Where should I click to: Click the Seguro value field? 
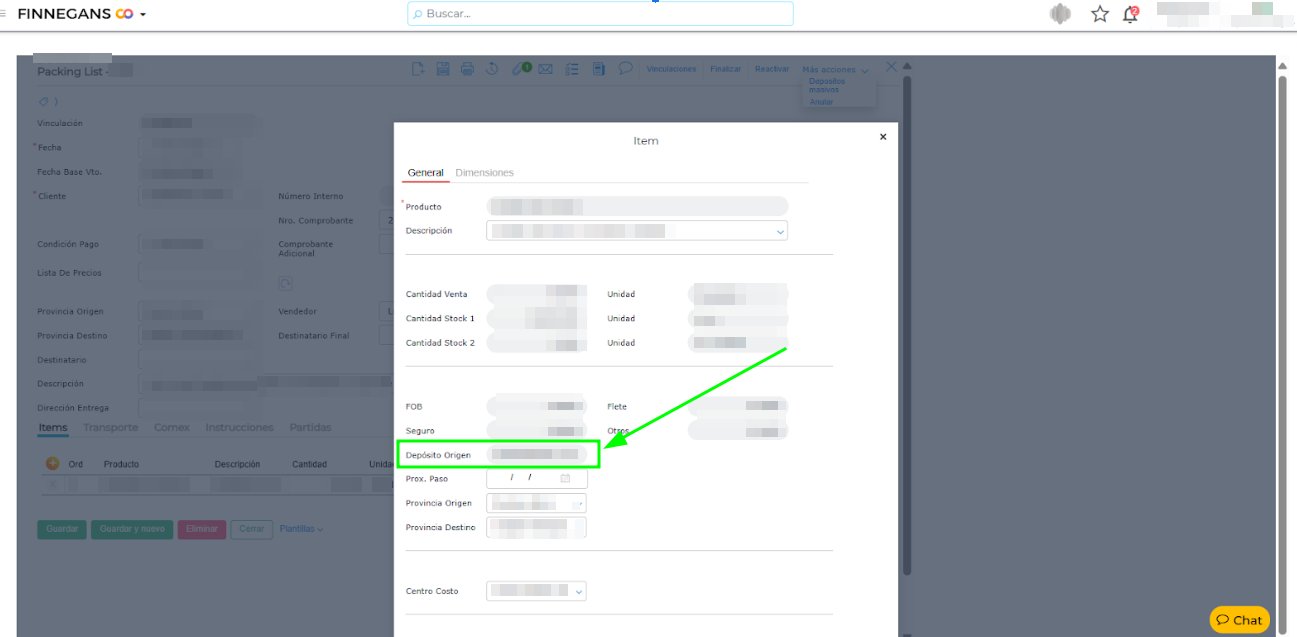(x=537, y=430)
